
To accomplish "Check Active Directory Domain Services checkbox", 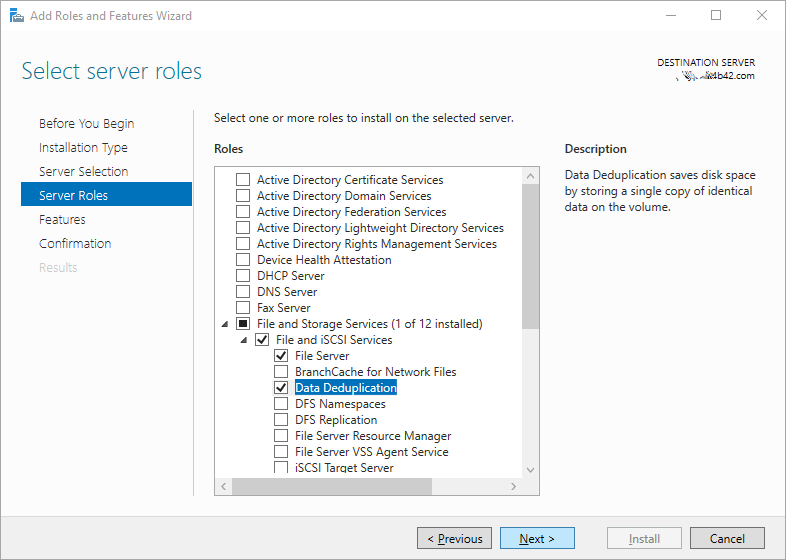I will tap(243, 196).
